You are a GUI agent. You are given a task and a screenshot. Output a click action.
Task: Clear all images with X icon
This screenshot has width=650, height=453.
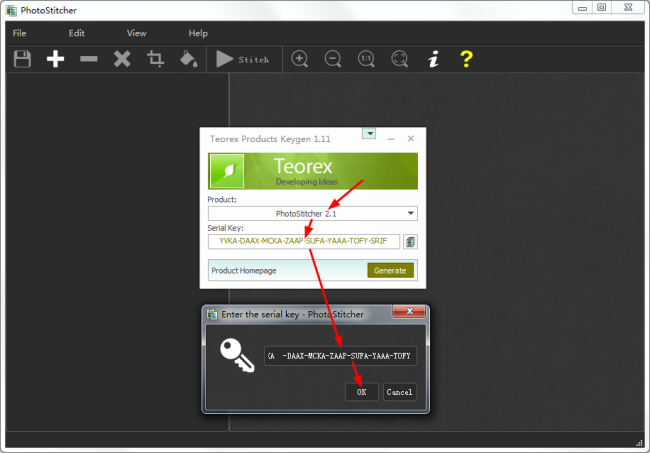coord(122,59)
